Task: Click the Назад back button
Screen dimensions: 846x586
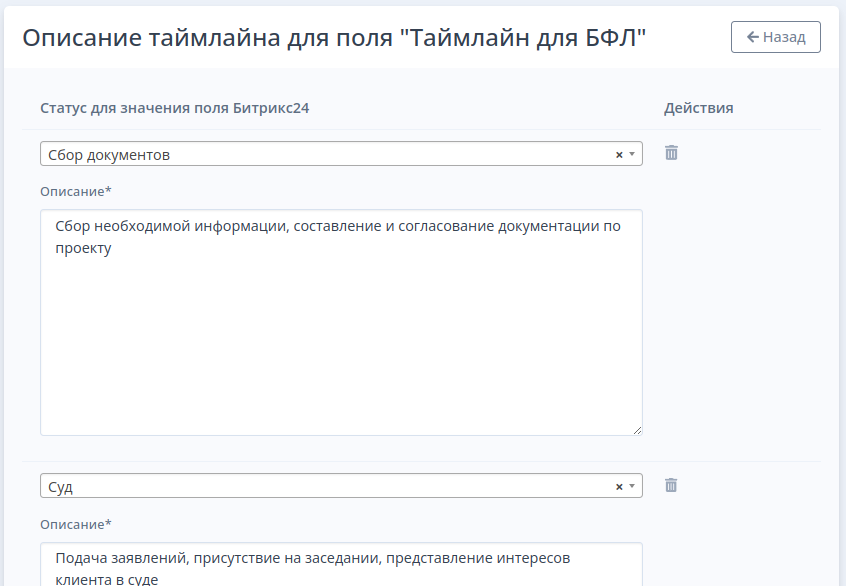Action: pos(775,37)
